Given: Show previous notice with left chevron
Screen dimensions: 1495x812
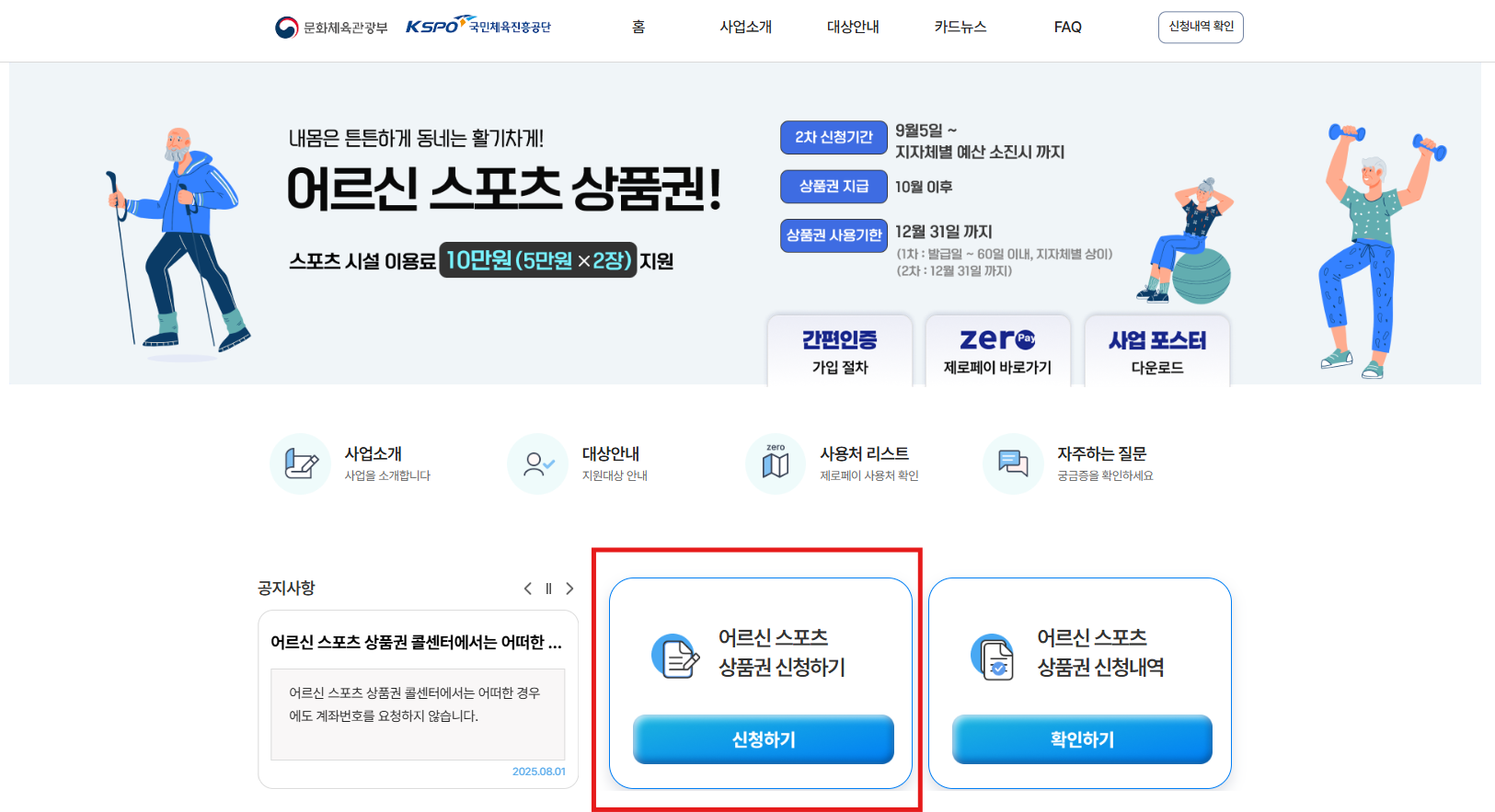Looking at the screenshot, I should pos(527,589).
